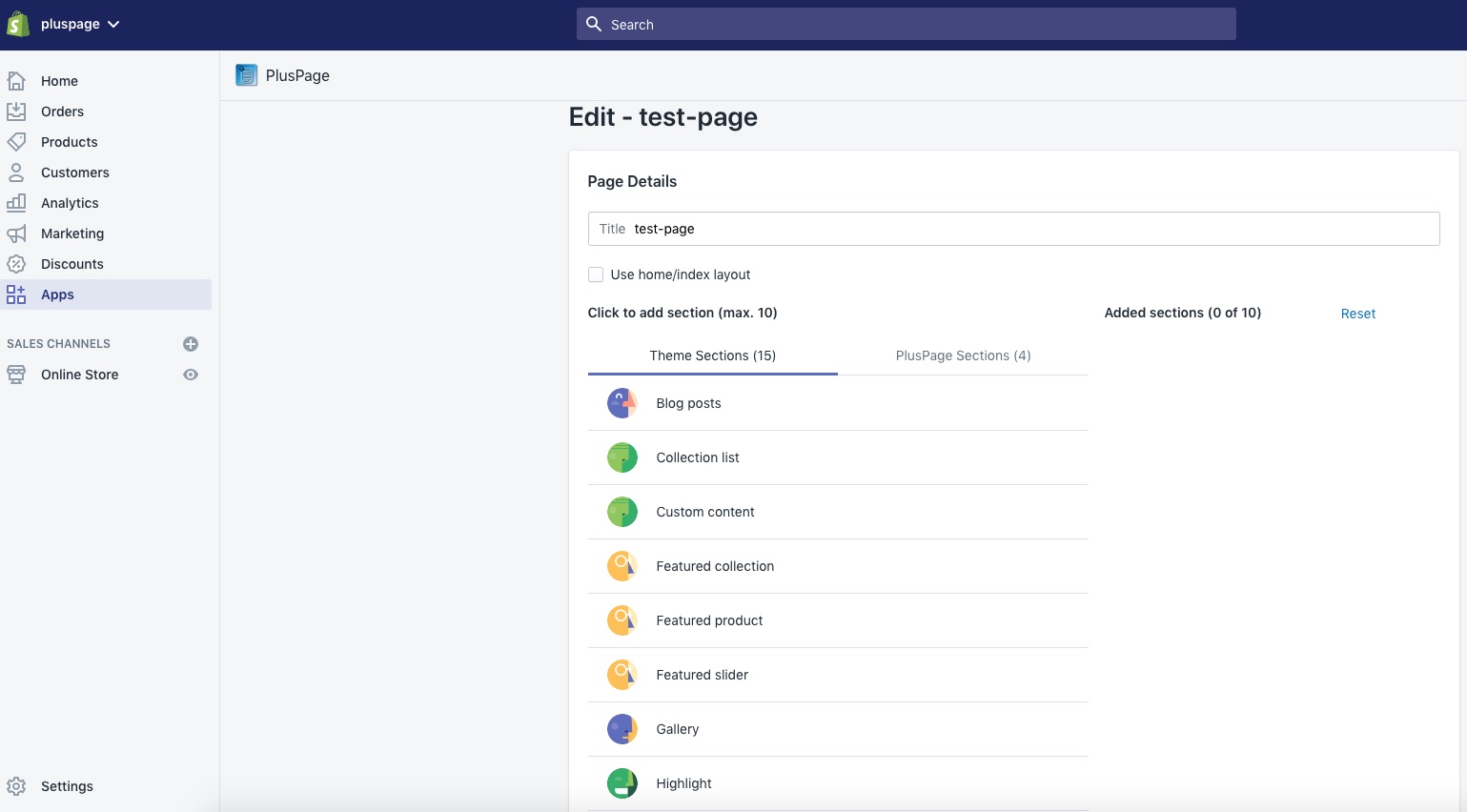Open Settings from the sidebar

pyautogui.click(x=67, y=786)
